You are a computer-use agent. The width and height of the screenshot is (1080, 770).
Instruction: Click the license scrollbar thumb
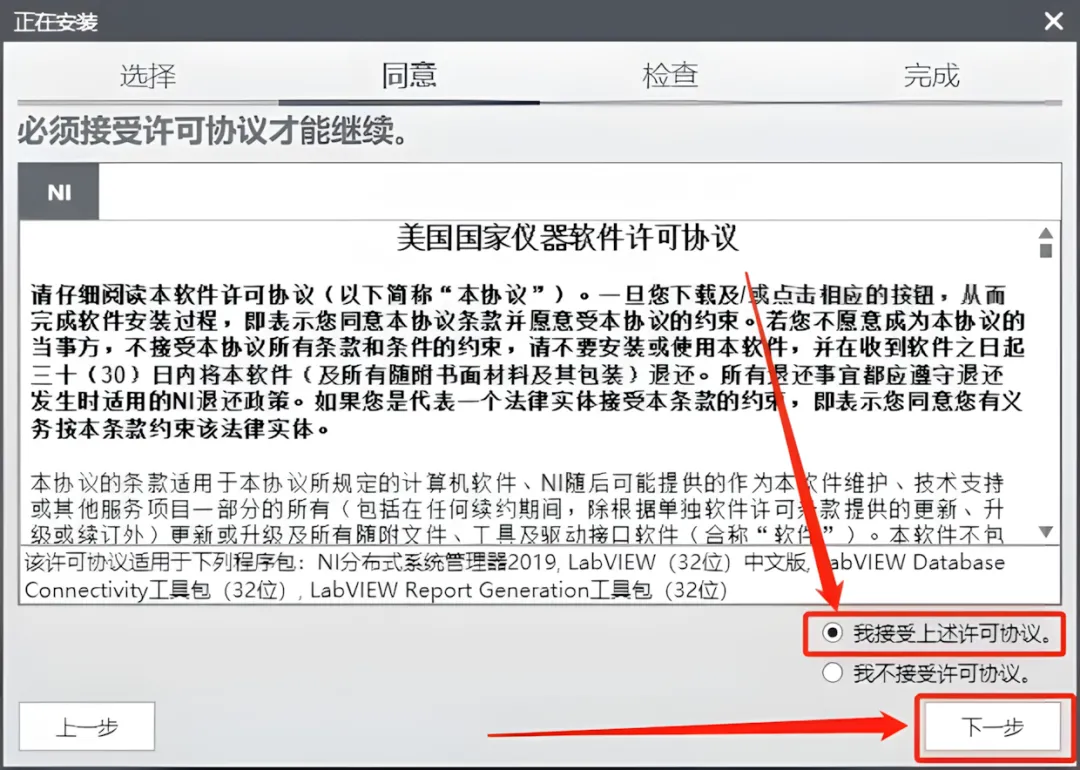pos(1046,250)
